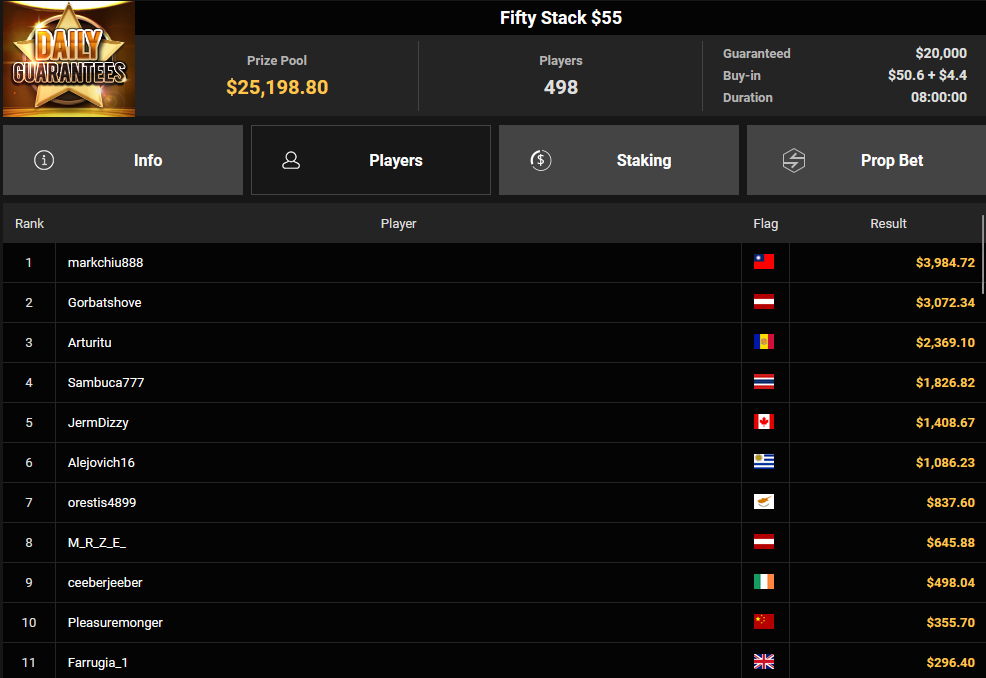
Task: Click the $296.40 result value
Action: pos(951,663)
